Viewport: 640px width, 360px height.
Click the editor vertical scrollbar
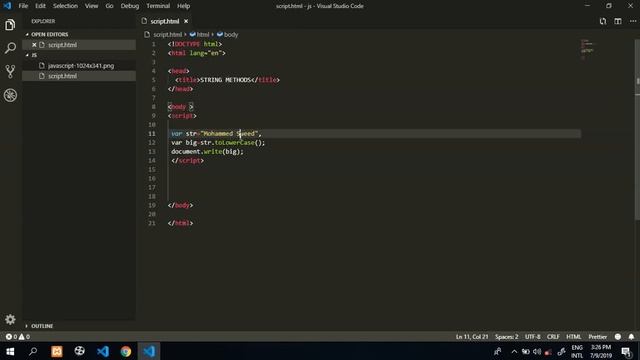637,131
